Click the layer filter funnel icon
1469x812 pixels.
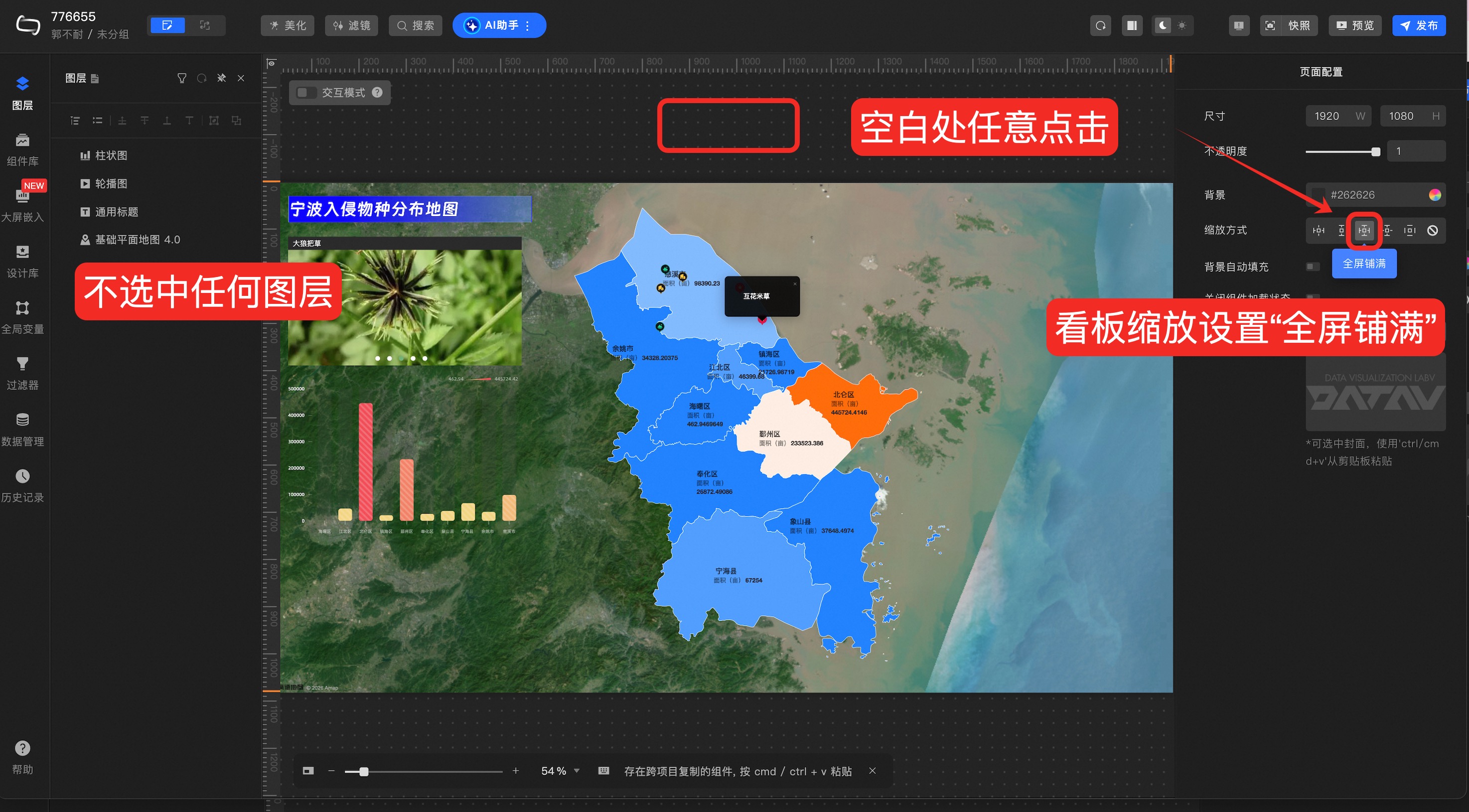pyautogui.click(x=181, y=78)
